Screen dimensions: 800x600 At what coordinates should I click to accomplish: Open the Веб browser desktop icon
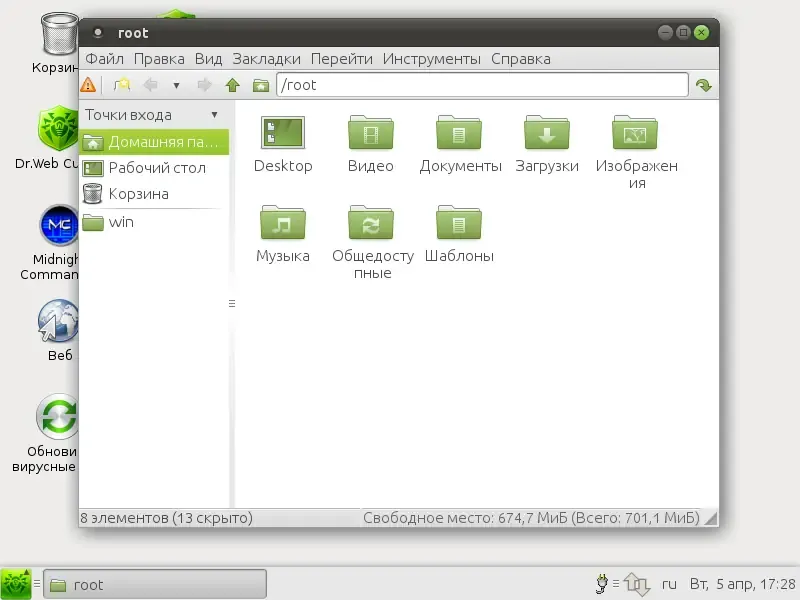(59, 331)
